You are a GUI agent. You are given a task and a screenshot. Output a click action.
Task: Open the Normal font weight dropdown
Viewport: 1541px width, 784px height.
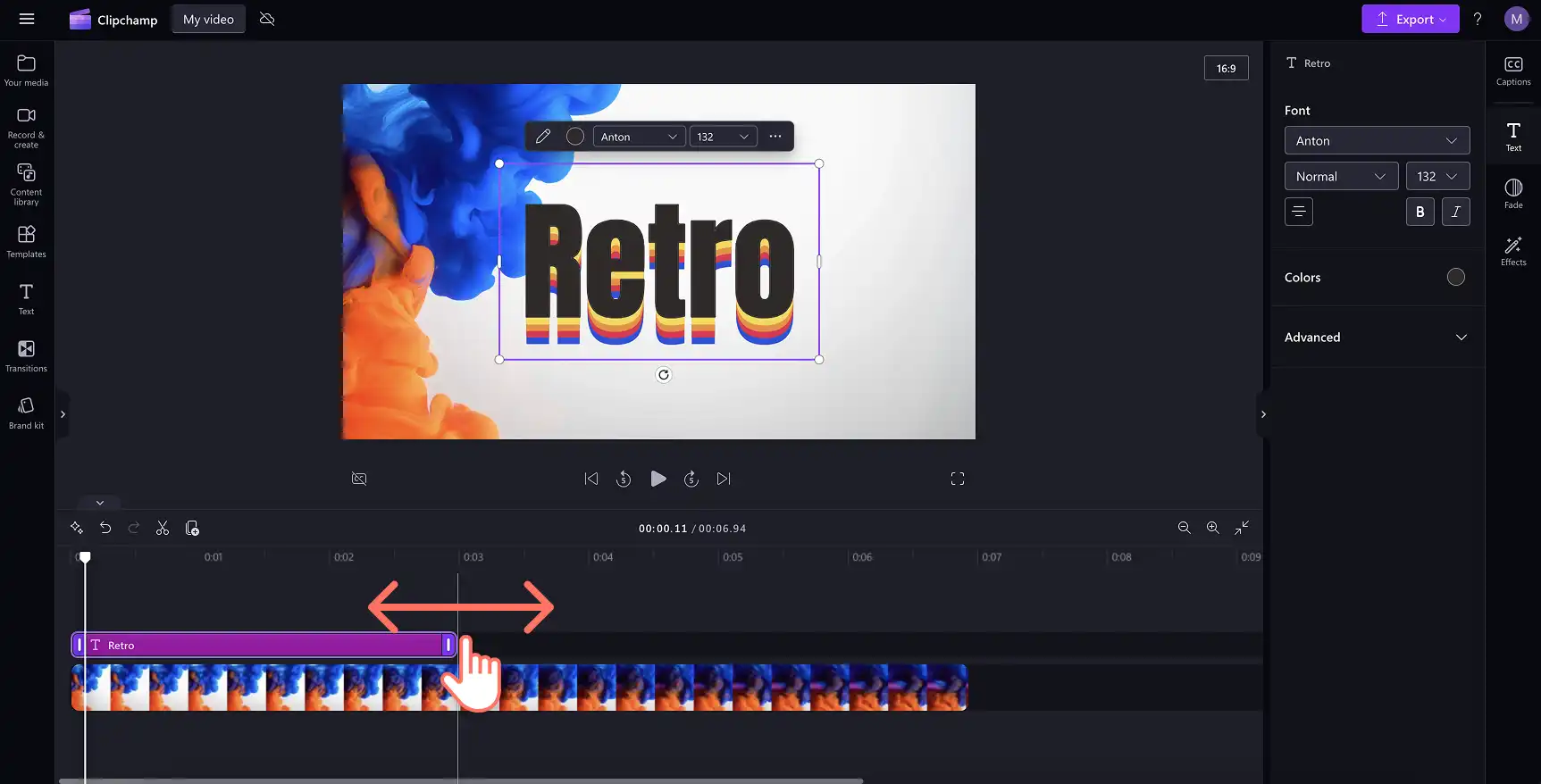[1341, 176]
